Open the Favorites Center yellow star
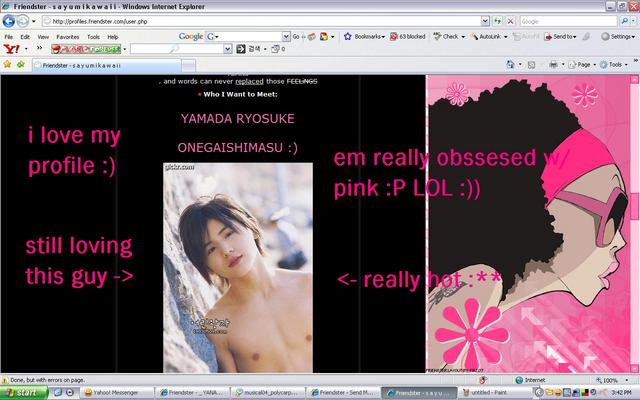Image resolution: width=640 pixels, height=400 pixels. coord(7,64)
